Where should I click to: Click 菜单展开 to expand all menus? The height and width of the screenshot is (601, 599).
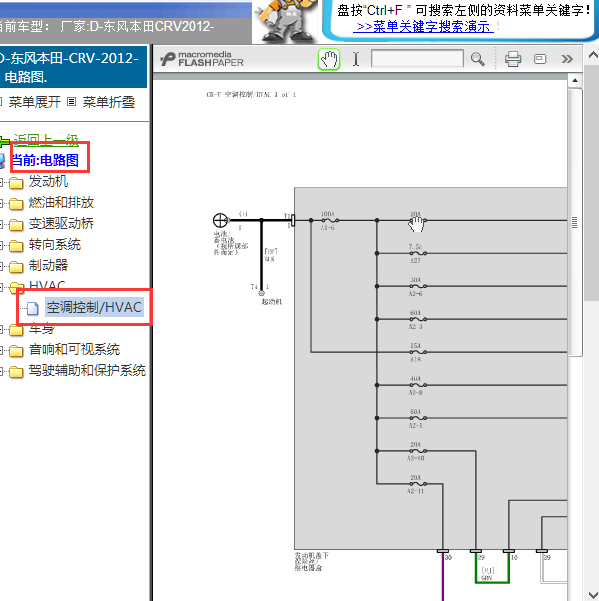coord(34,102)
